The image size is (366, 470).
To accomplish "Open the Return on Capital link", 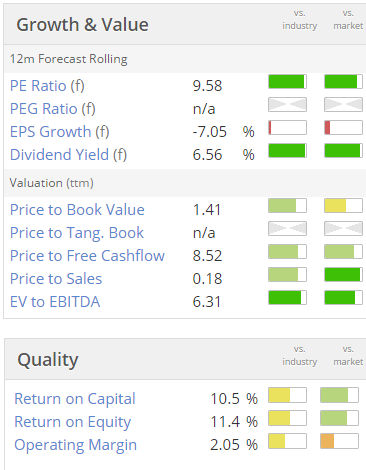I will click(75, 399).
